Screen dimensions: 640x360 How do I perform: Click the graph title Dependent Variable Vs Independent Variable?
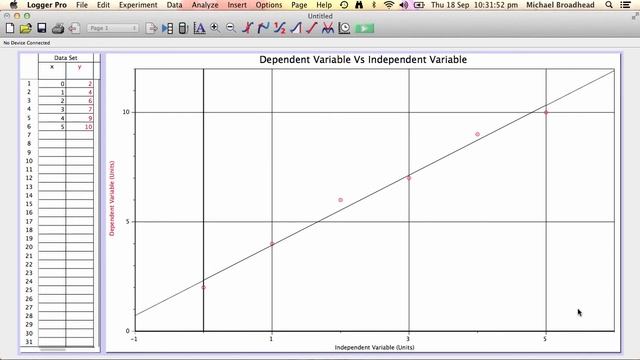click(x=363, y=60)
